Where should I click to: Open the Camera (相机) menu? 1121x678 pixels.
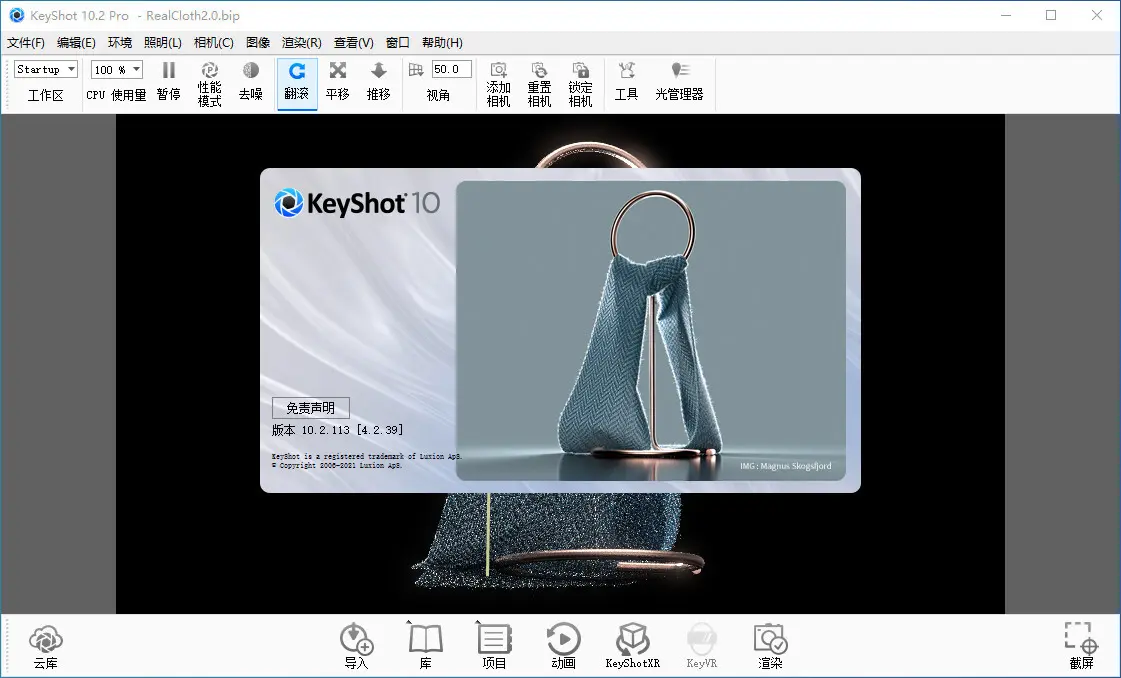(213, 43)
